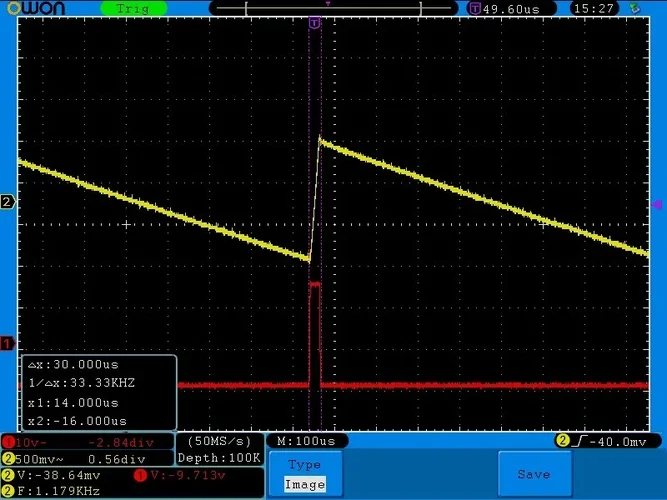Click the cursor delta x 30.000us readout

73,365
